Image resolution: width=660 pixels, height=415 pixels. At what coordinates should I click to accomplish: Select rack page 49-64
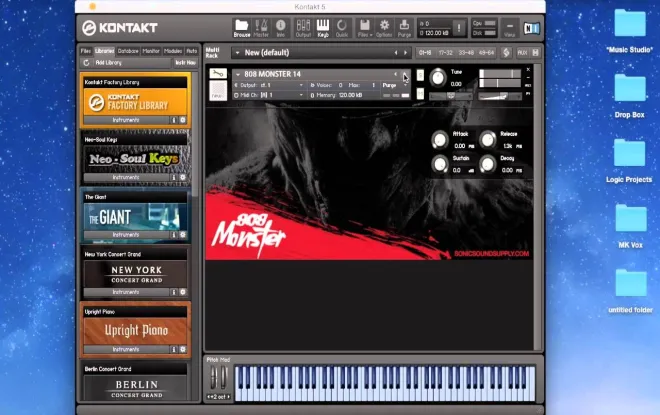pyautogui.click(x=486, y=53)
